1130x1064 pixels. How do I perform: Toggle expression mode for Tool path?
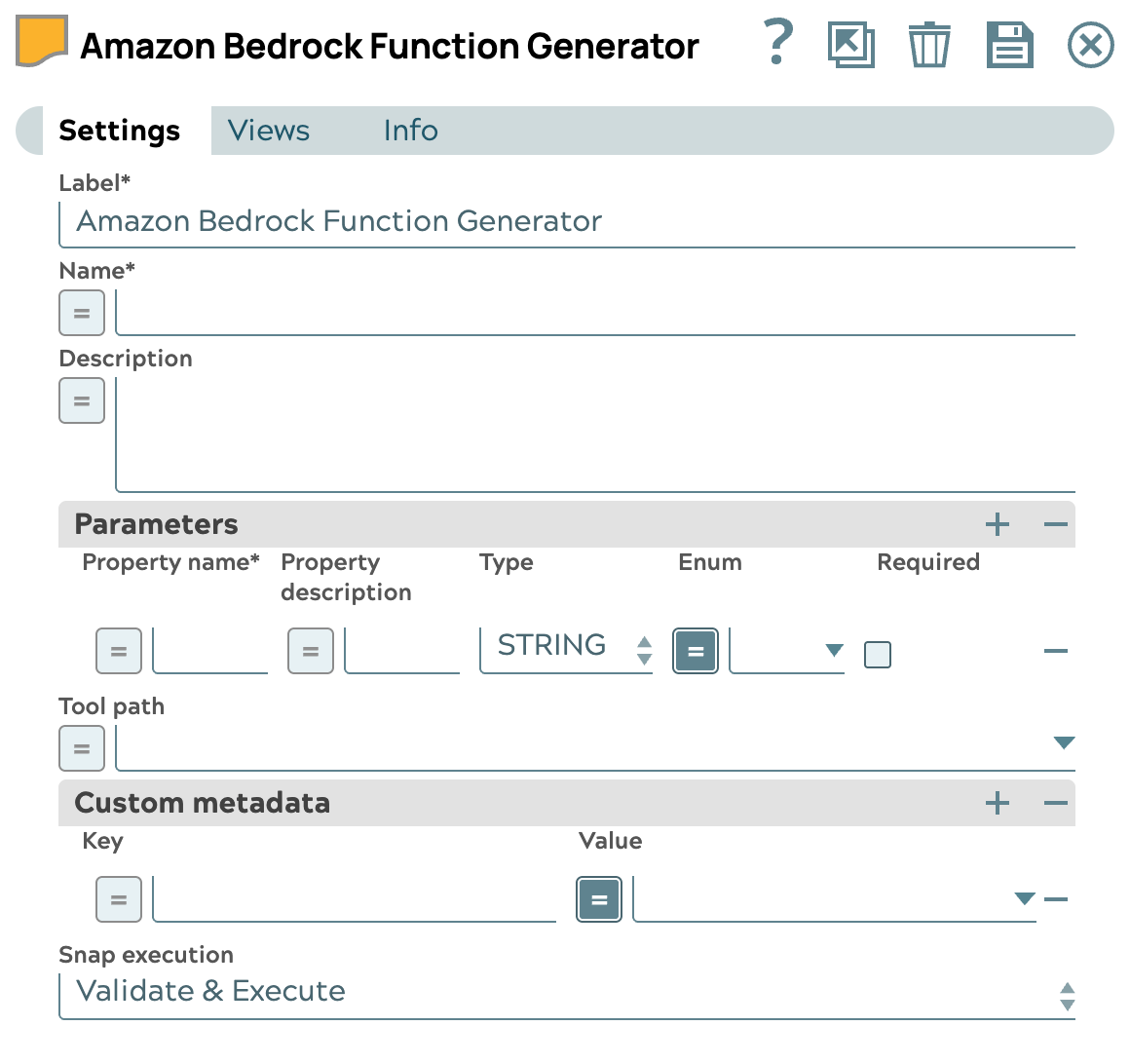pos(82,748)
